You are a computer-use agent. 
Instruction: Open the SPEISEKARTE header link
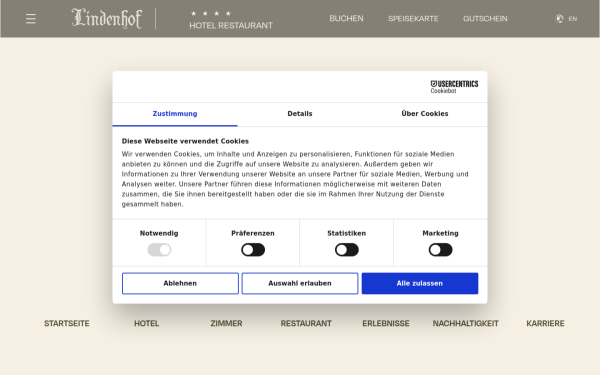[x=413, y=18]
